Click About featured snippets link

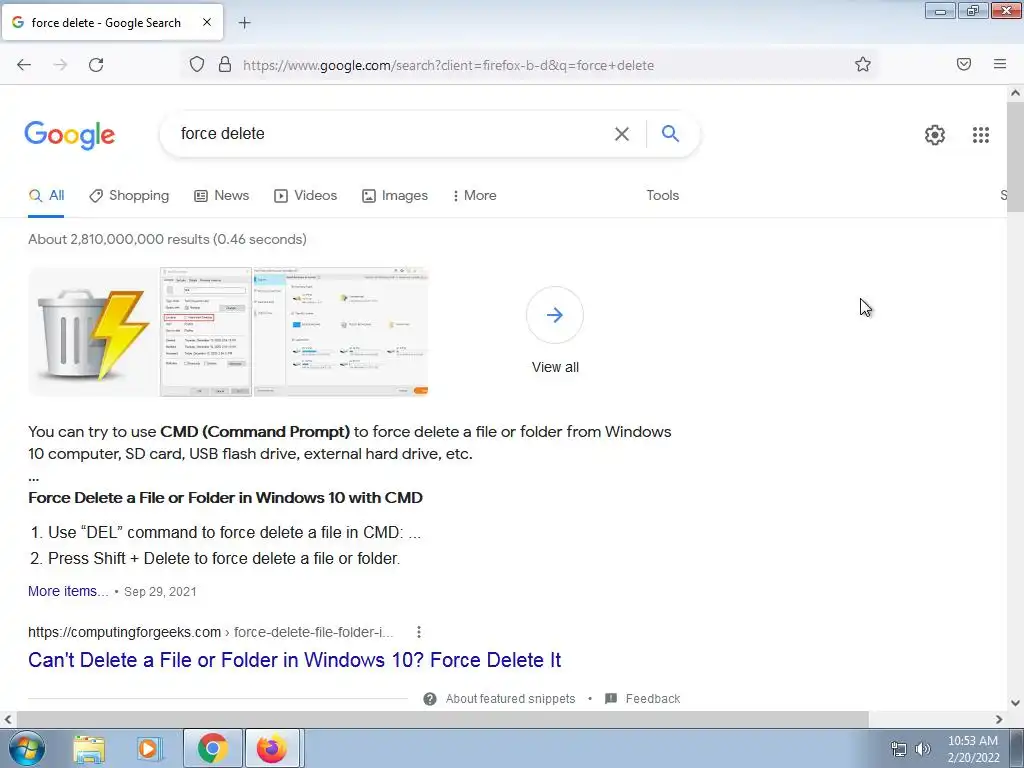pyautogui.click(x=510, y=699)
